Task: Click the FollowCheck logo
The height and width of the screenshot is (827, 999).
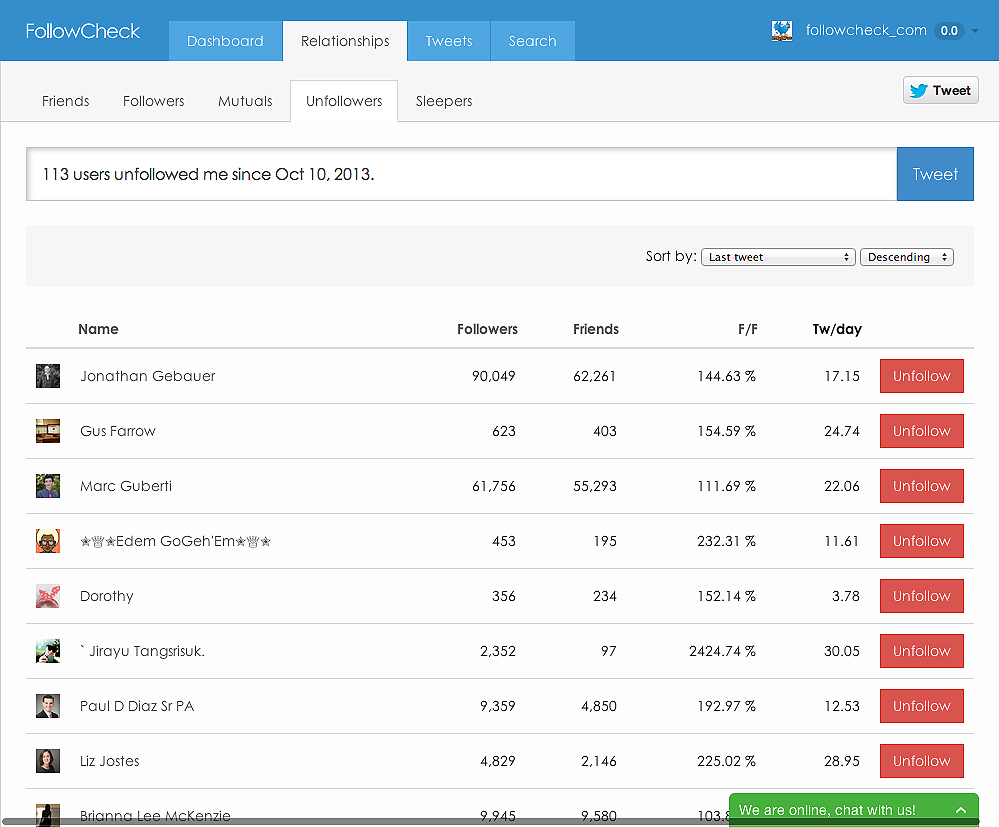Action: [x=83, y=31]
